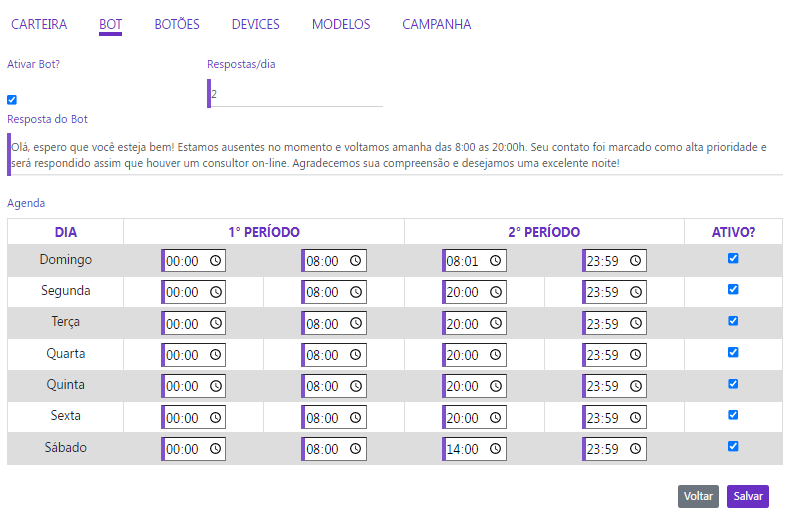Click the Voltar button
Image resolution: width=790 pixels, height=518 pixels.
coord(698,496)
